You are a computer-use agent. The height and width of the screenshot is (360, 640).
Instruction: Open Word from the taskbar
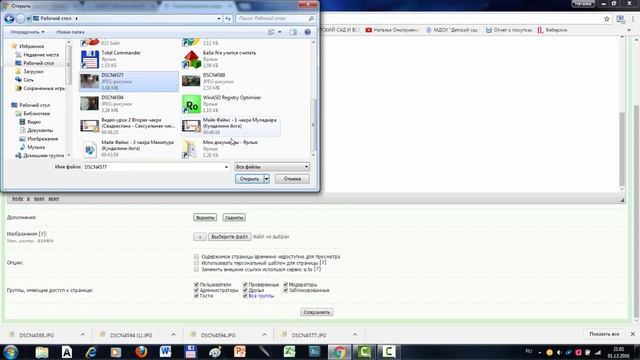click(x=165, y=352)
